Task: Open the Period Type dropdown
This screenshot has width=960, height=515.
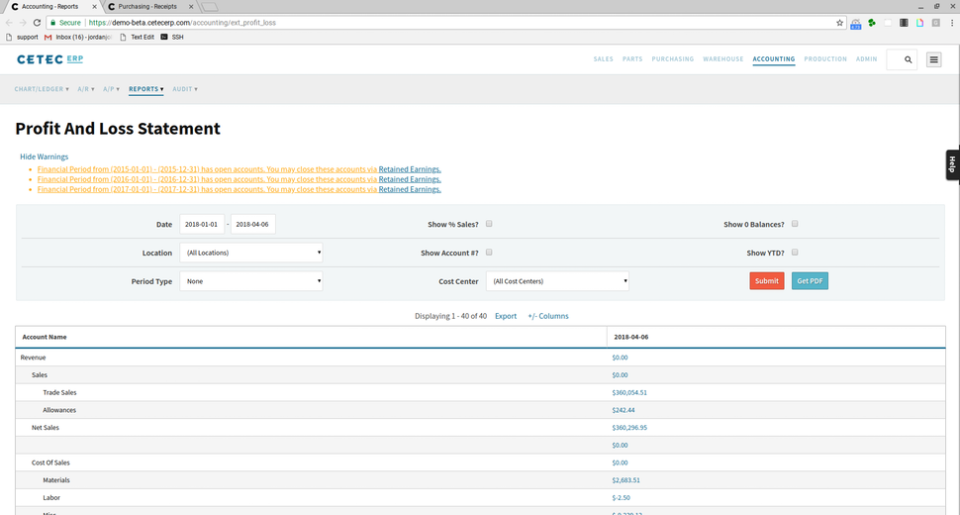Action: click(251, 281)
